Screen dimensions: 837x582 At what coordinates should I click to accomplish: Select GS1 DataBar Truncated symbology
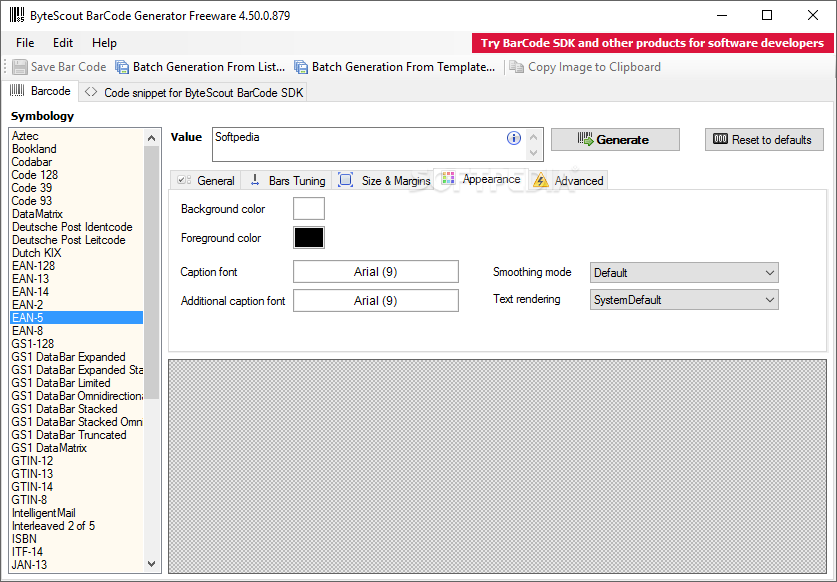point(76,435)
